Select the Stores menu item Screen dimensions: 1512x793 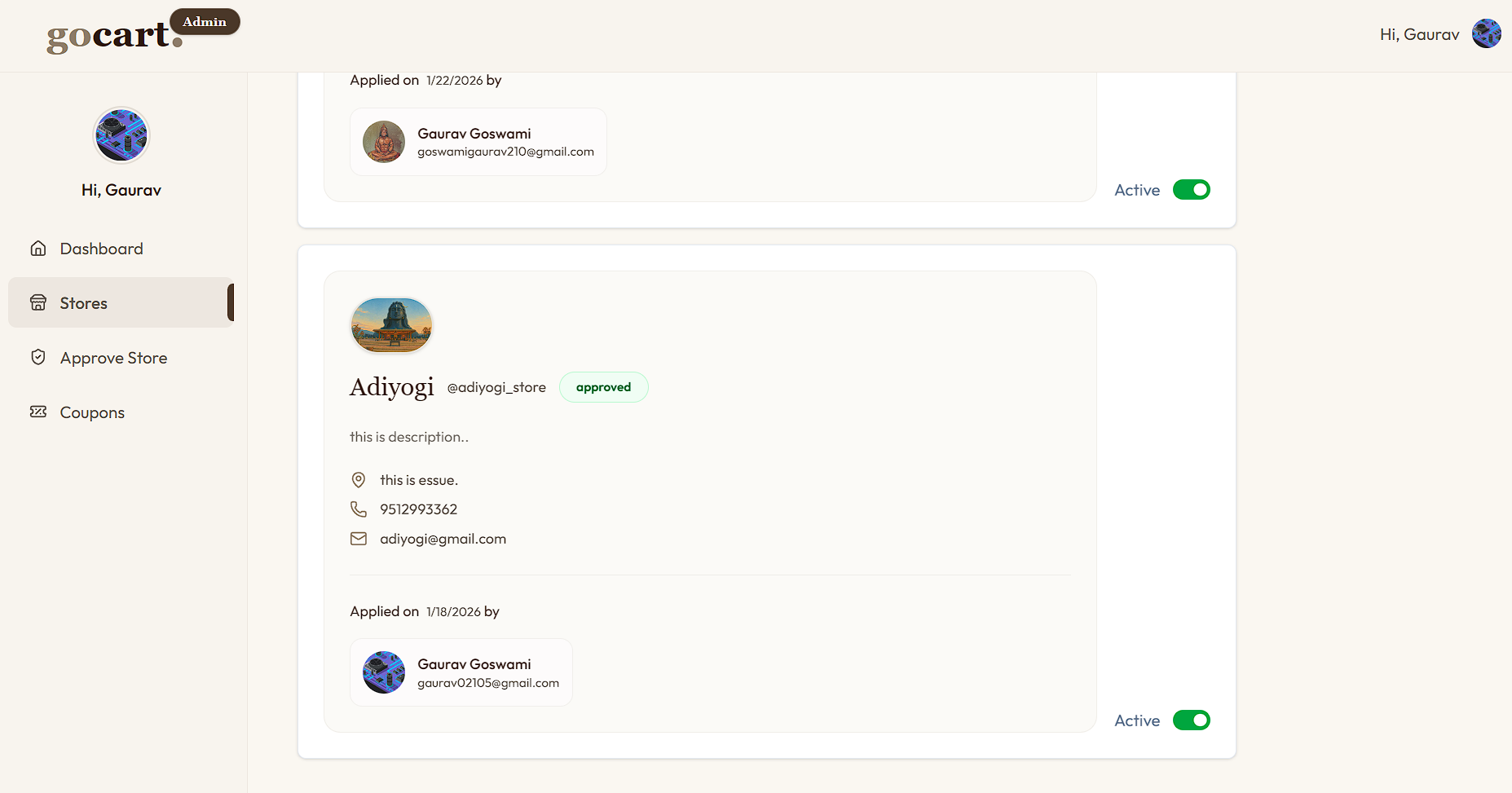pos(121,302)
